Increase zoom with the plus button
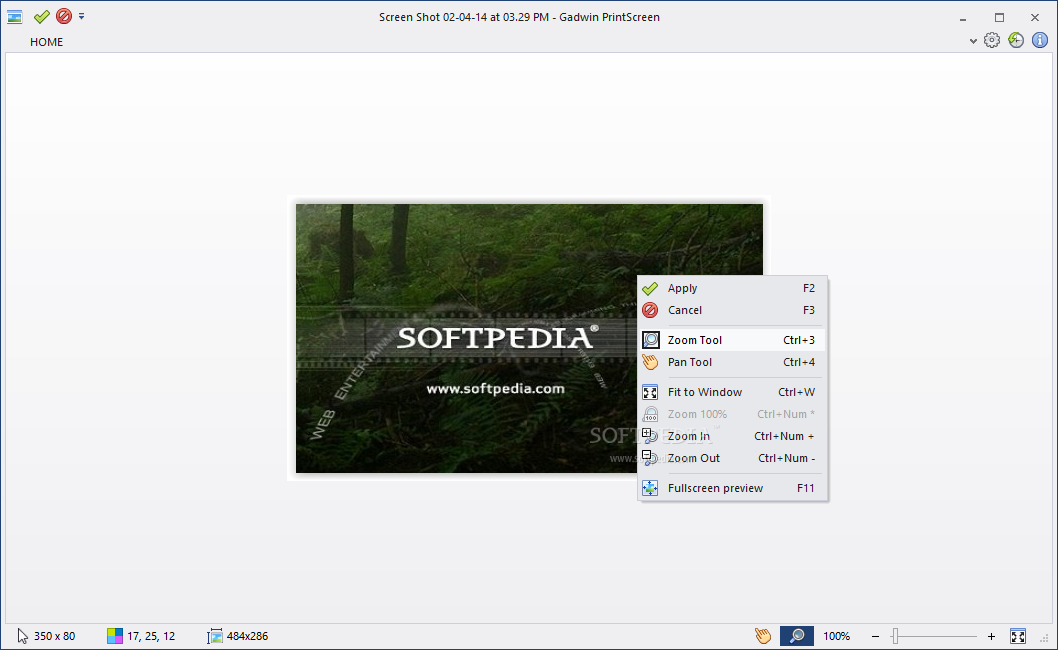Image resolution: width=1058 pixels, height=650 pixels. [x=991, y=636]
